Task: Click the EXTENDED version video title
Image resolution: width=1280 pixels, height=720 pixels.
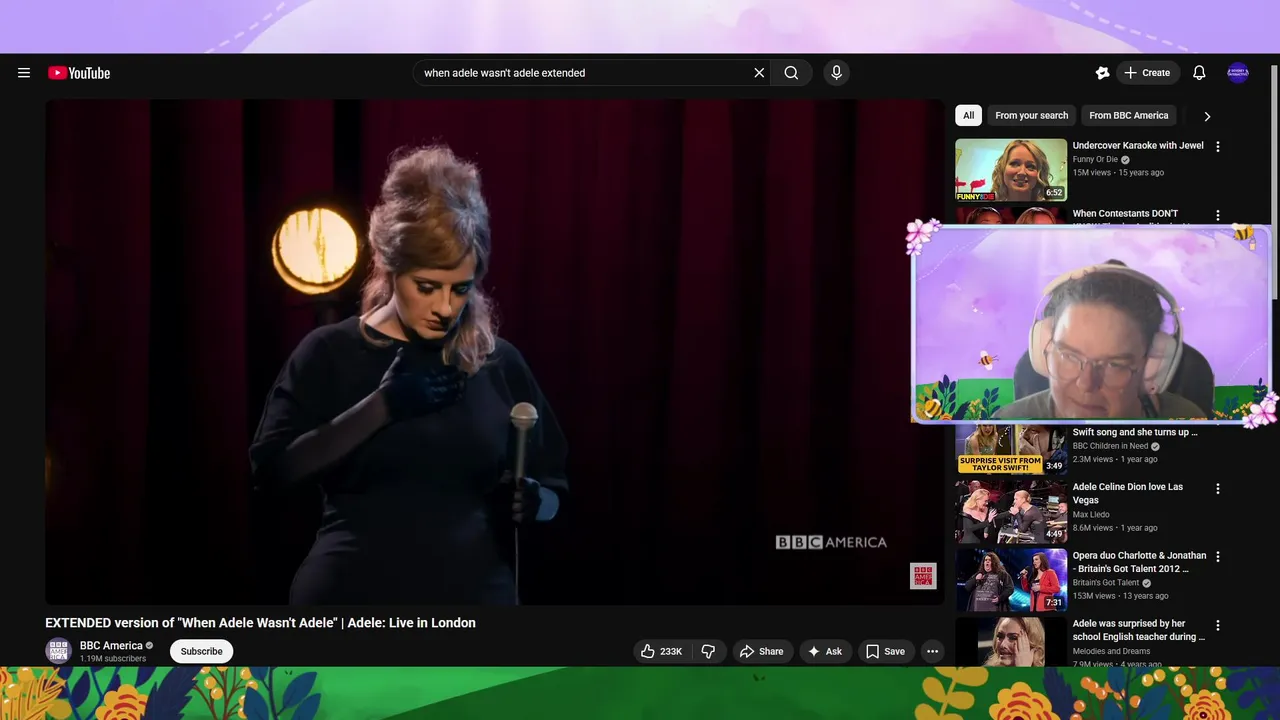Action: coord(260,623)
